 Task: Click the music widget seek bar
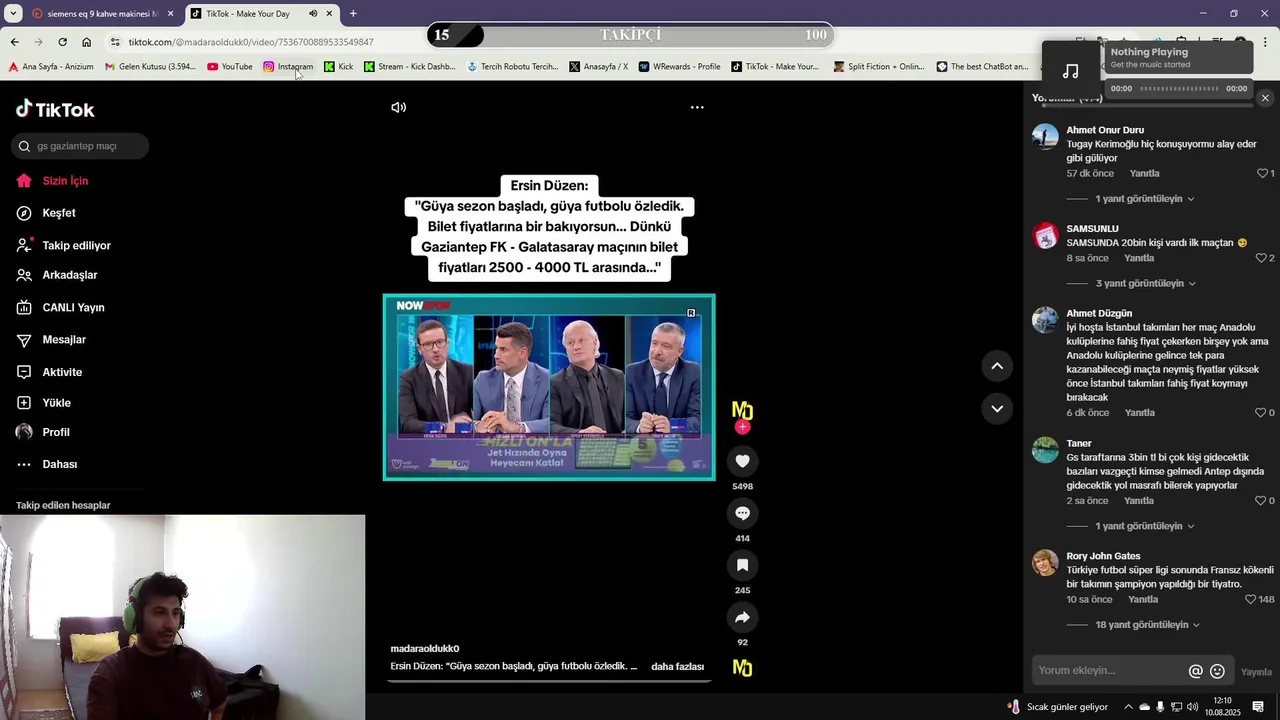click(x=1179, y=89)
